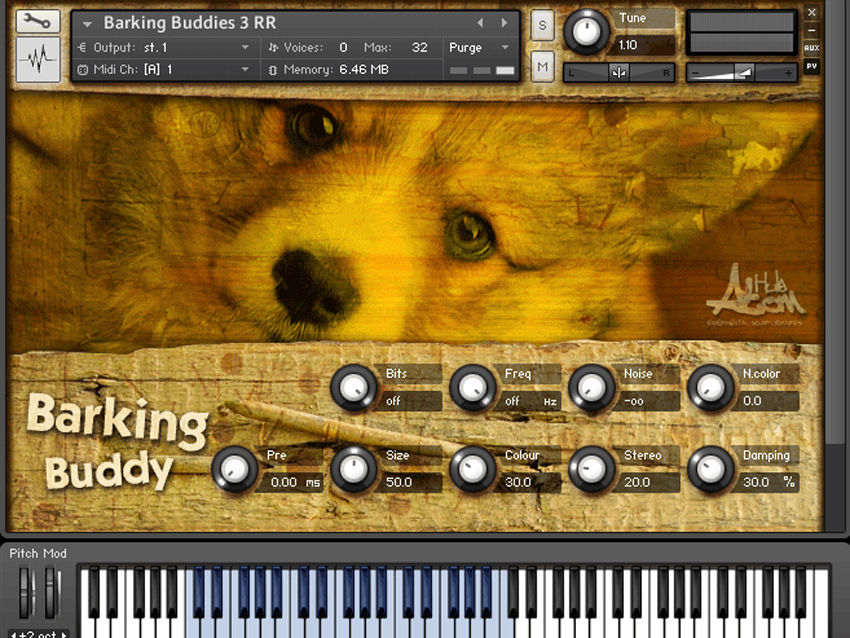850x638 pixels.
Task: Click the N.color knob
Action: click(x=711, y=388)
